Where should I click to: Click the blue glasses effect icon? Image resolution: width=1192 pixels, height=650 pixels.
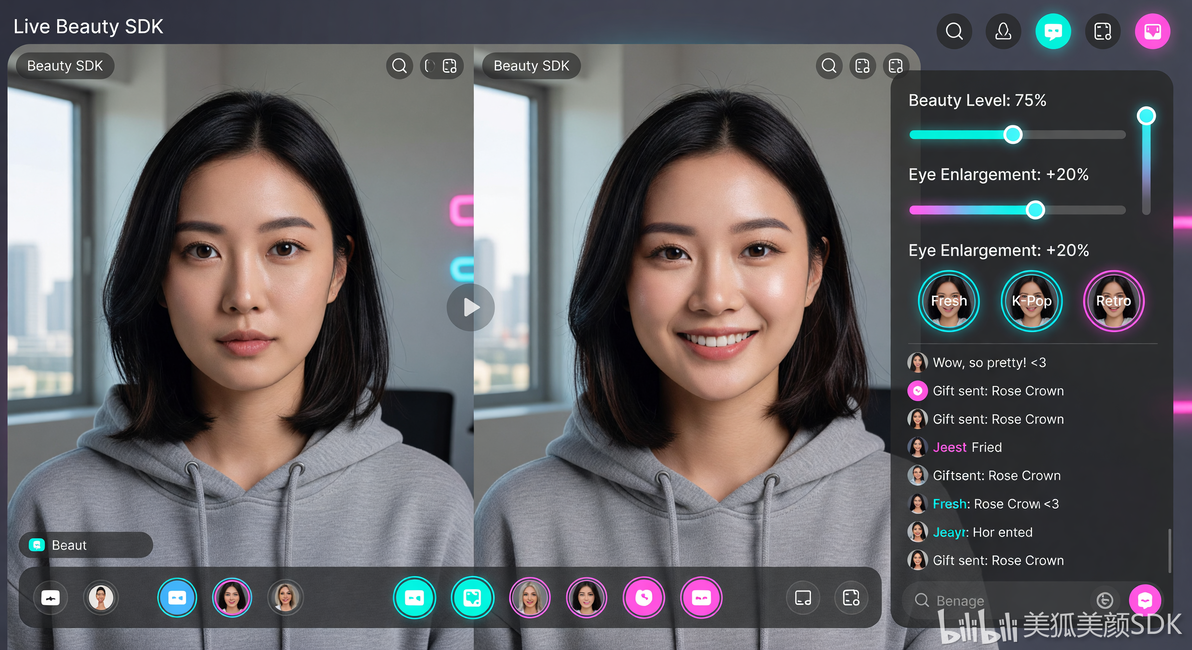pos(177,598)
